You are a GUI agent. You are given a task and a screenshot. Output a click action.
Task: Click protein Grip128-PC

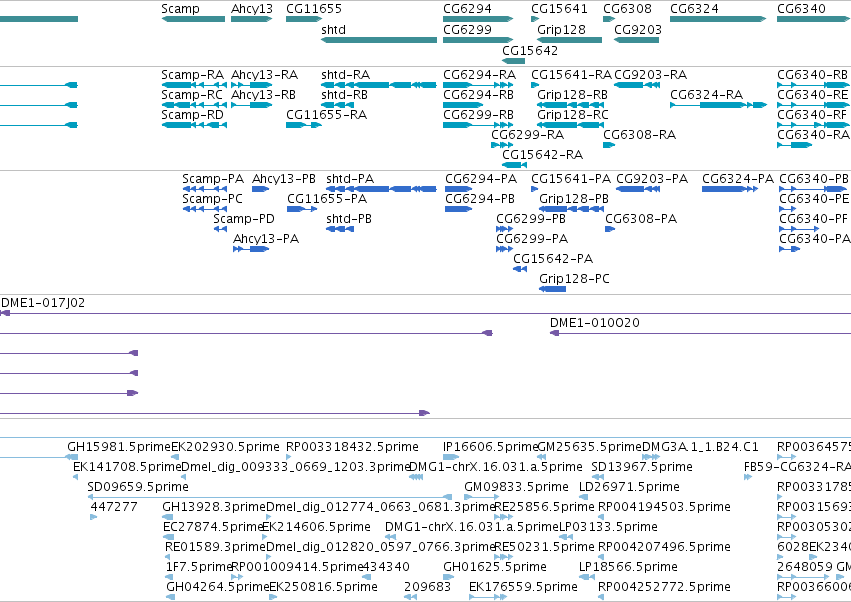tap(574, 279)
